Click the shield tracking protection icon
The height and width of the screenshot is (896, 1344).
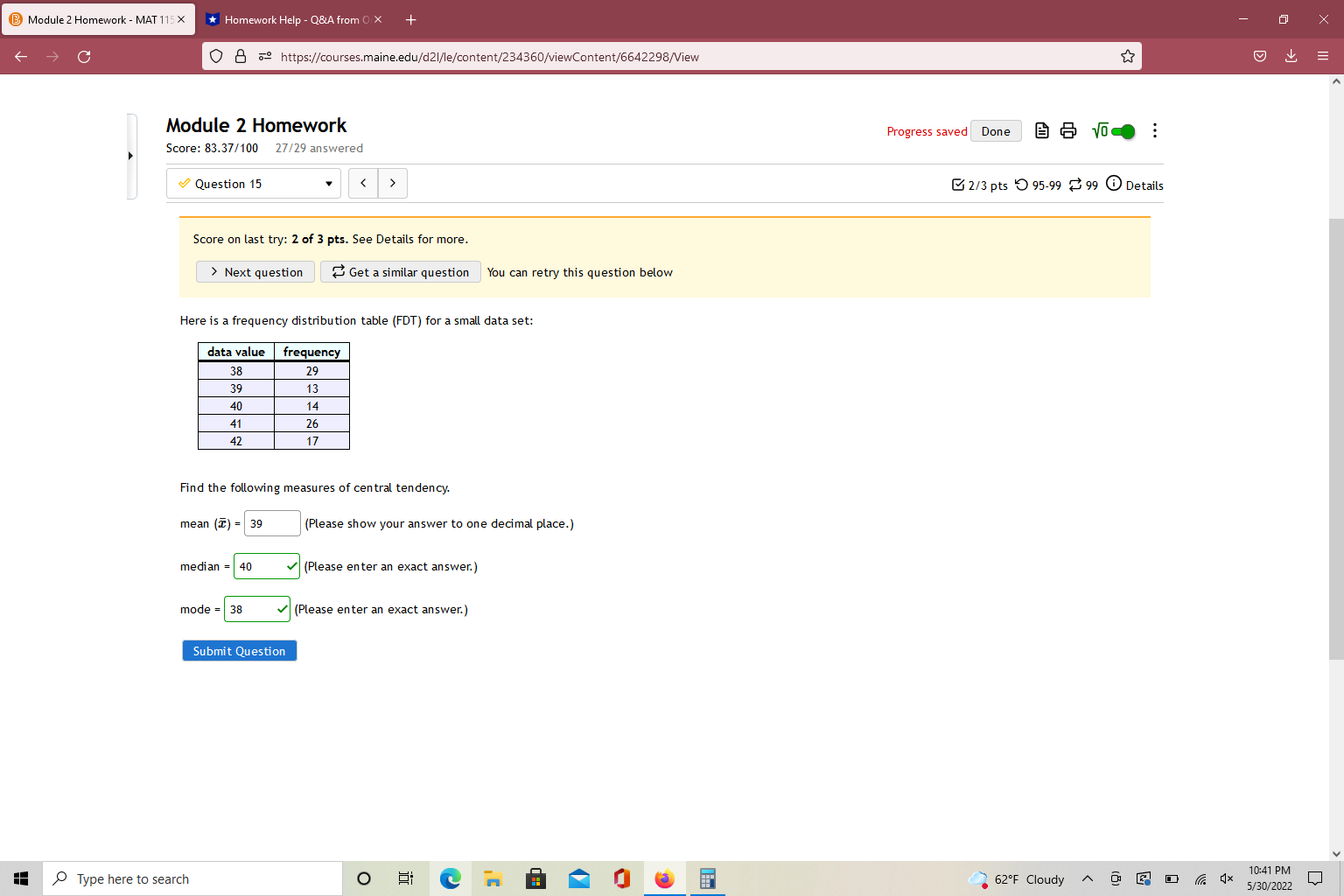pos(216,57)
